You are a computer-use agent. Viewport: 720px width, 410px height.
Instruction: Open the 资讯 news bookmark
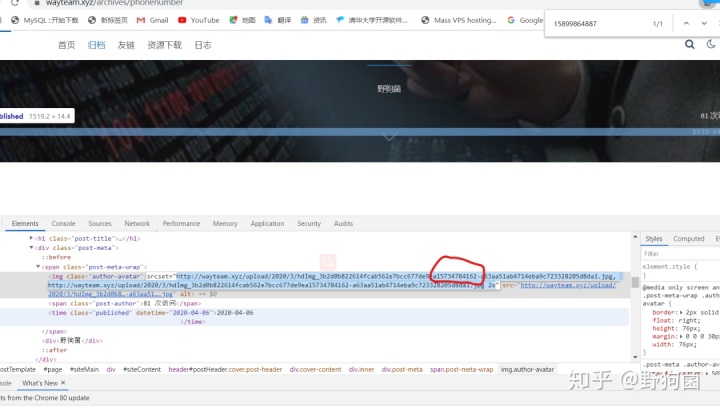point(314,20)
